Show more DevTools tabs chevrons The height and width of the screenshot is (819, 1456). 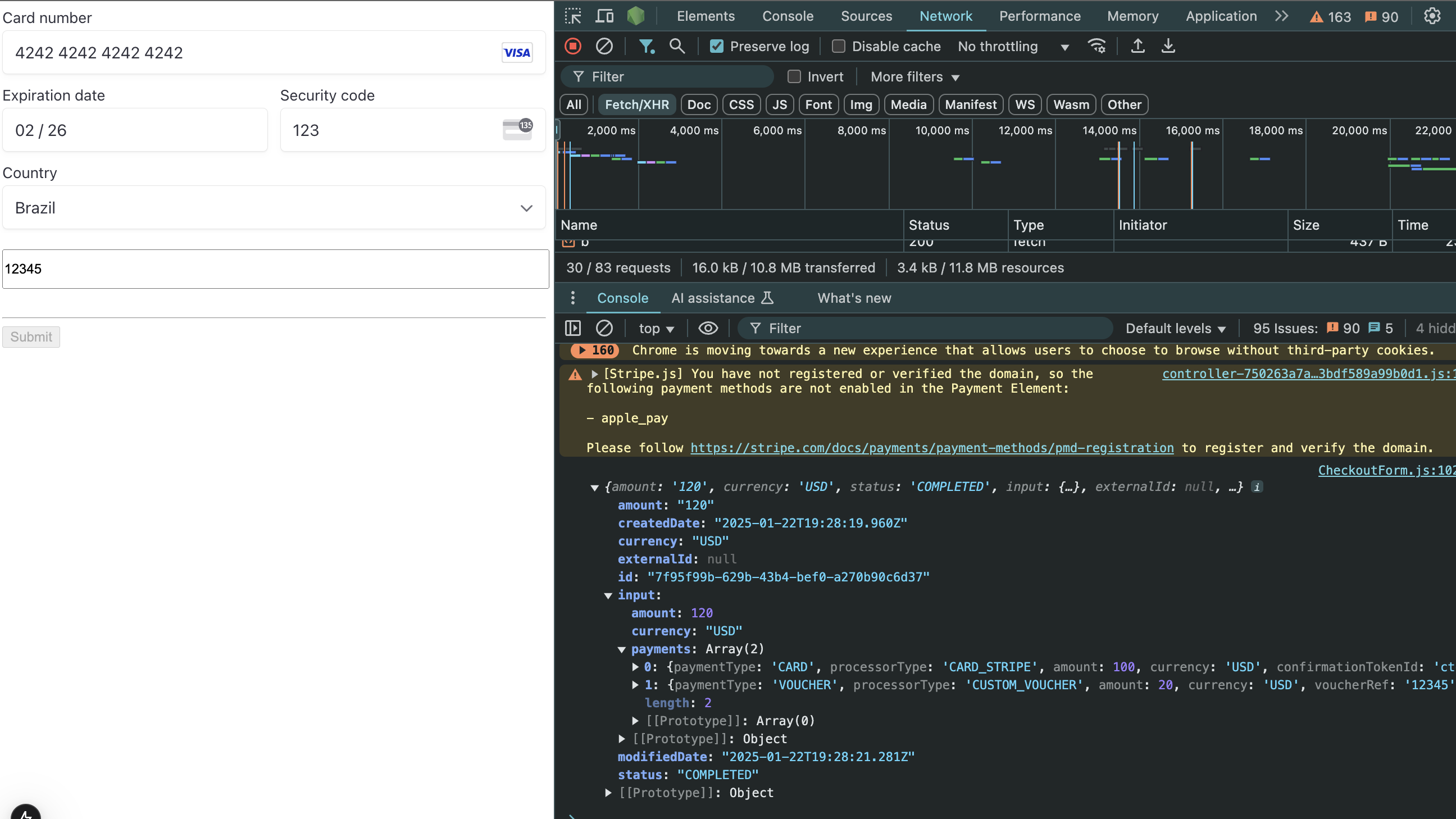pos(1281,16)
